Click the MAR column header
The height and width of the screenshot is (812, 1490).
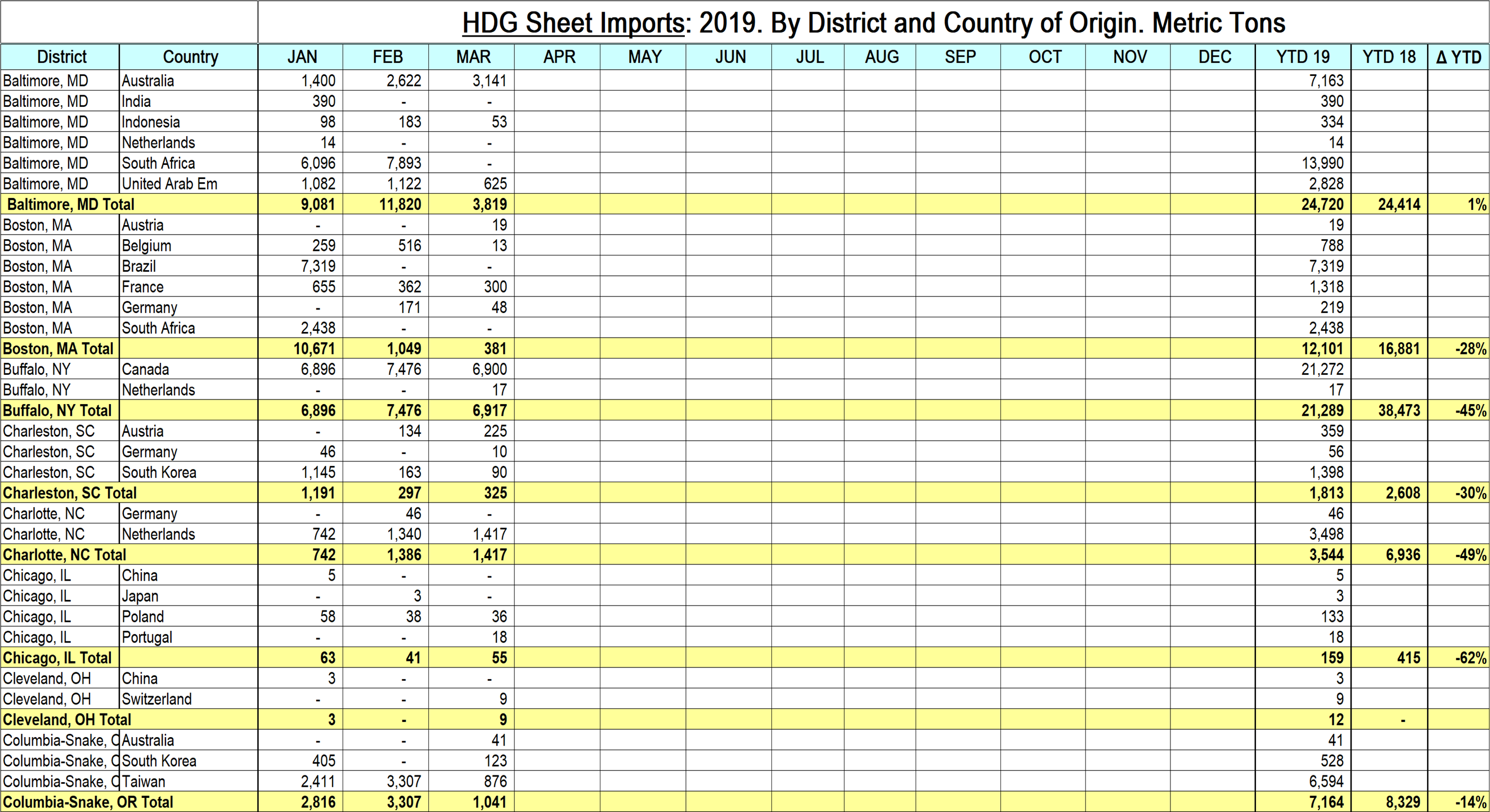point(473,57)
